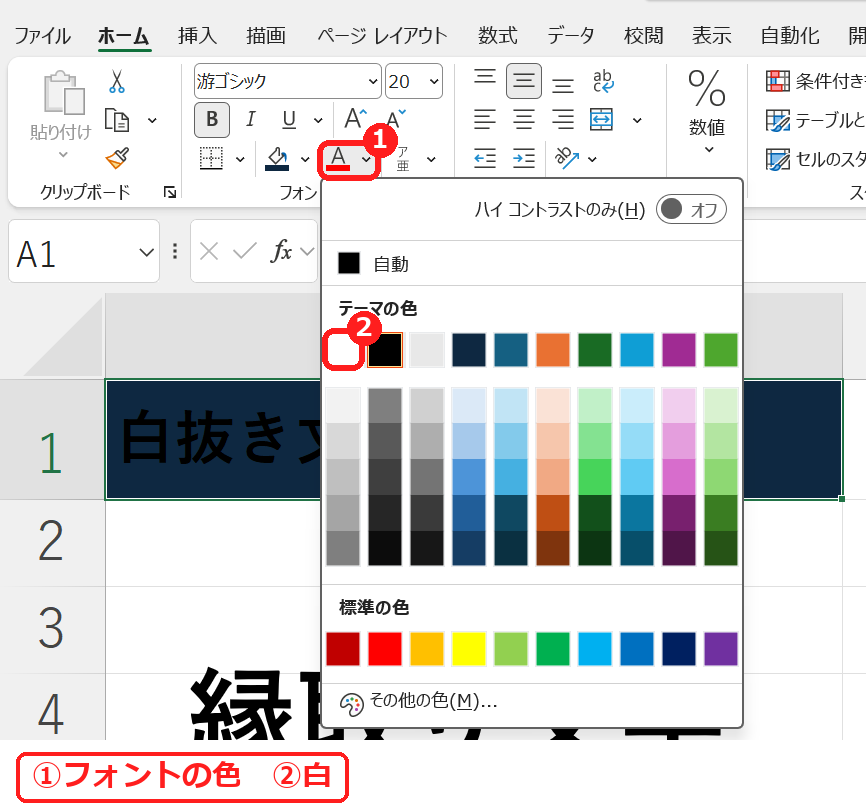The height and width of the screenshot is (810, 866).
Task: Click the center horizontally icon
Action: click(524, 119)
